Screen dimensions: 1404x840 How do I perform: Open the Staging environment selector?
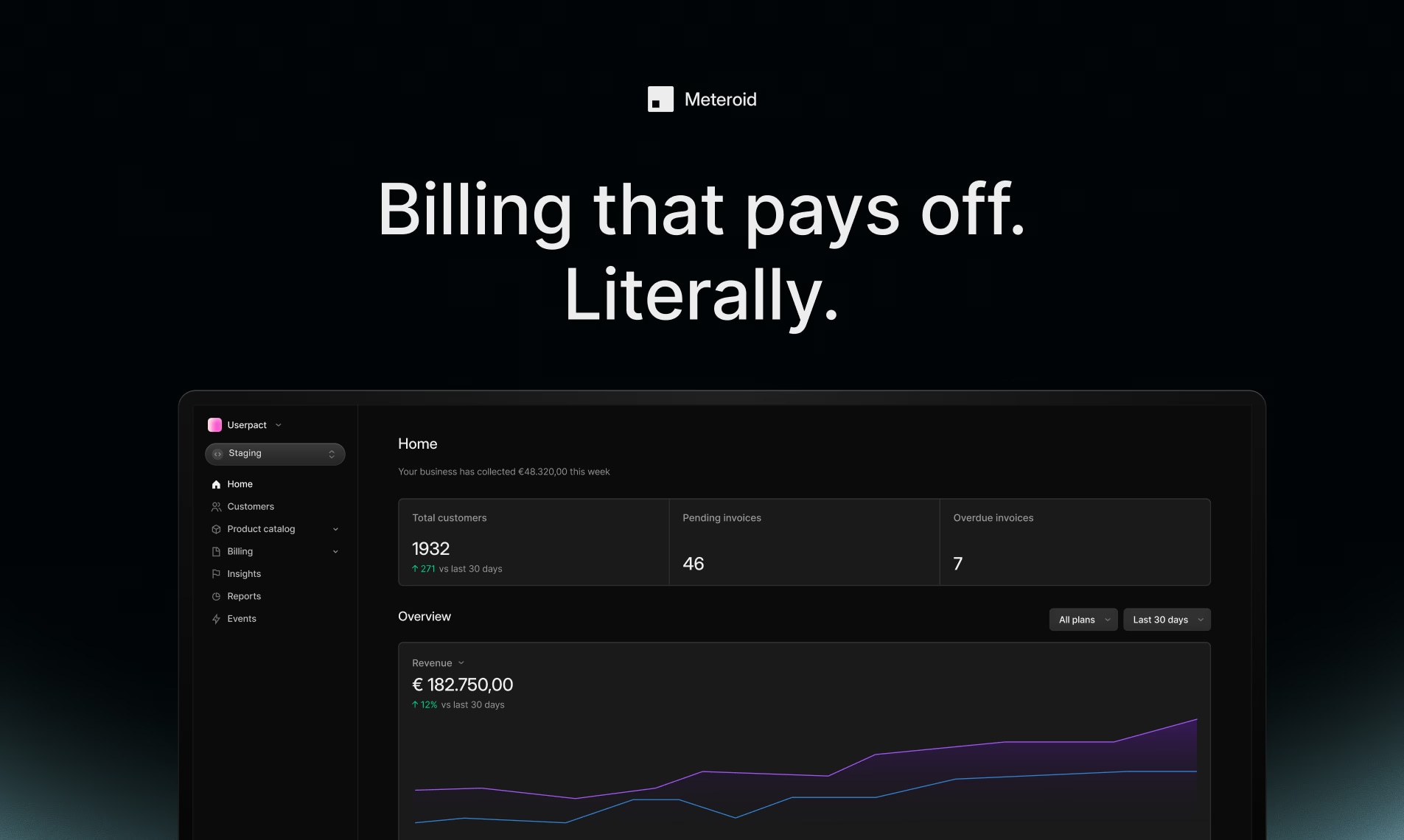point(275,454)
